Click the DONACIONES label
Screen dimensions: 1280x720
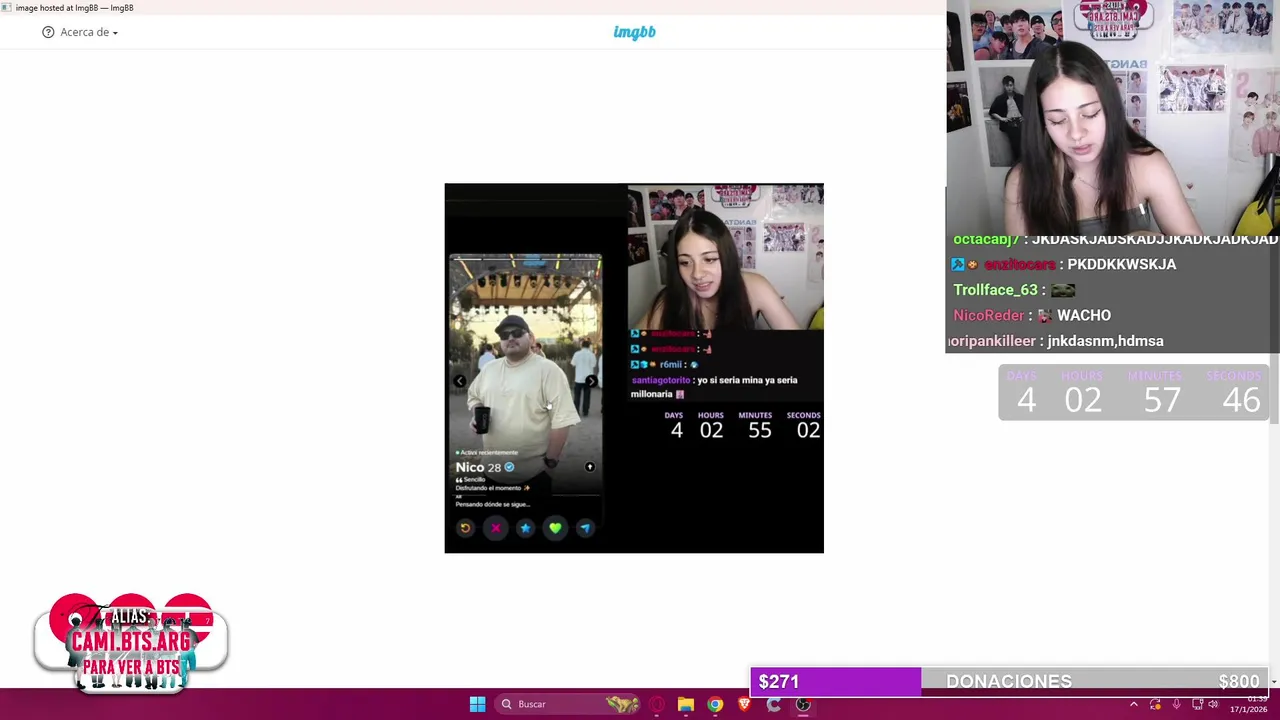point(1009,681)
